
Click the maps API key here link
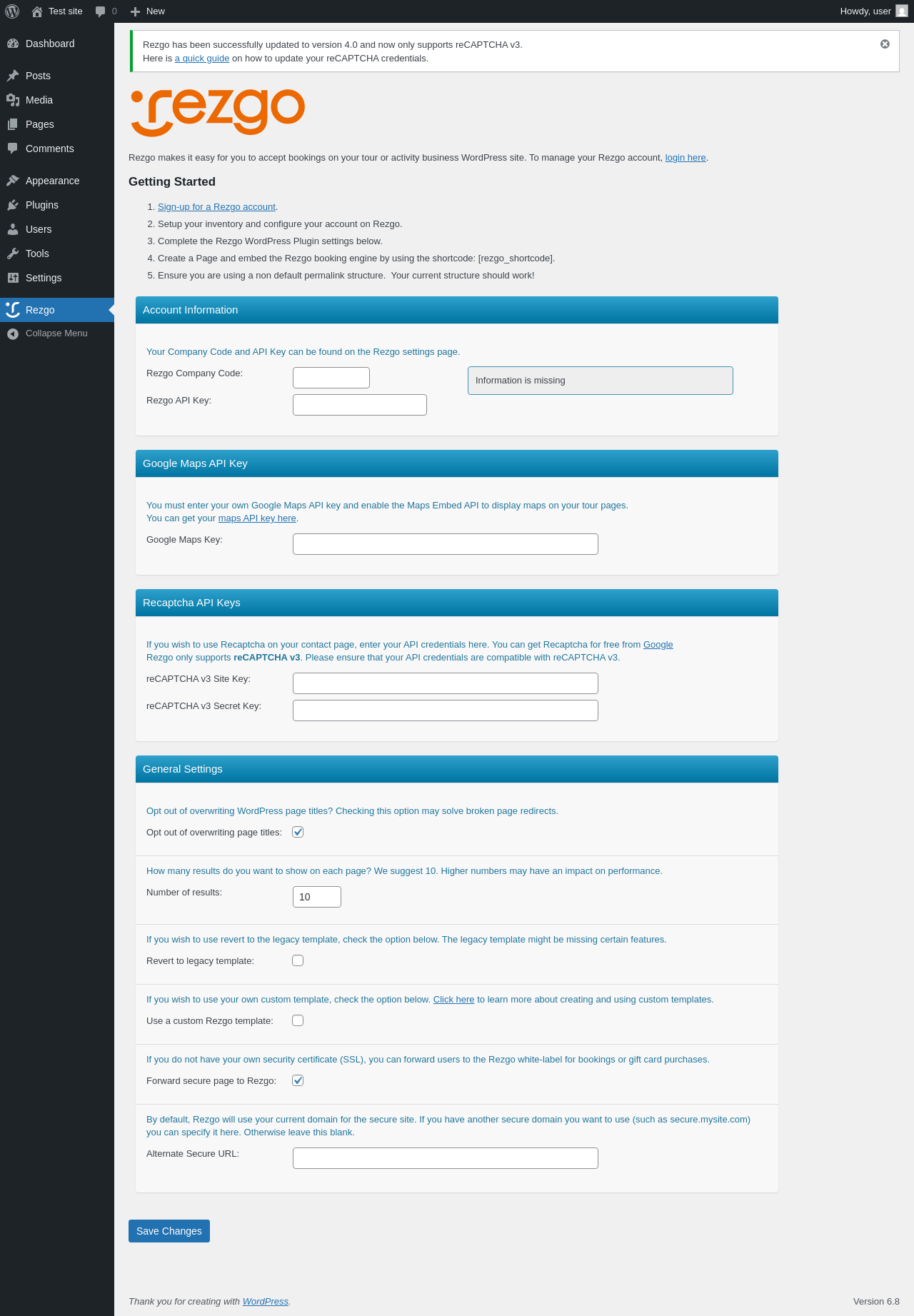coord(257,518)
